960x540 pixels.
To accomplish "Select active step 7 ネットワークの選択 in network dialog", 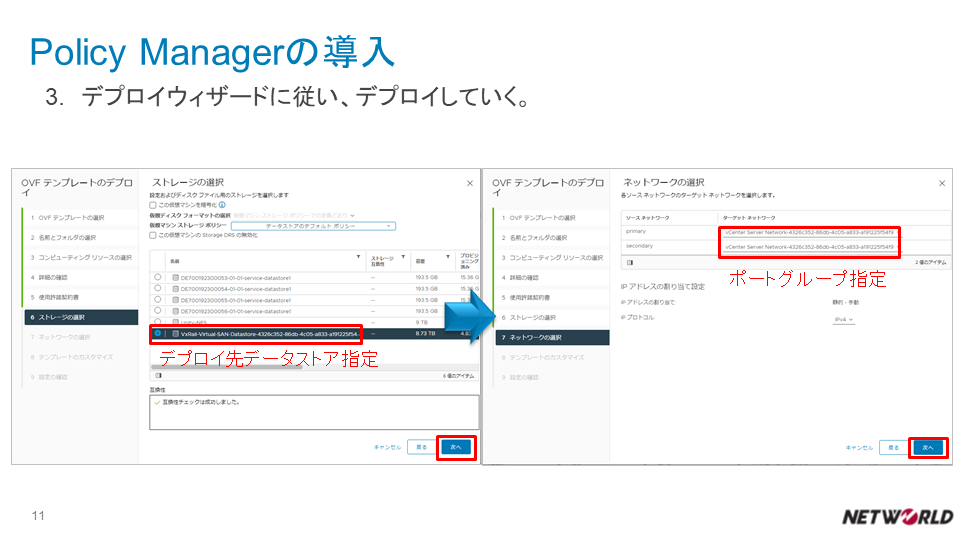I will click(553, 337).
